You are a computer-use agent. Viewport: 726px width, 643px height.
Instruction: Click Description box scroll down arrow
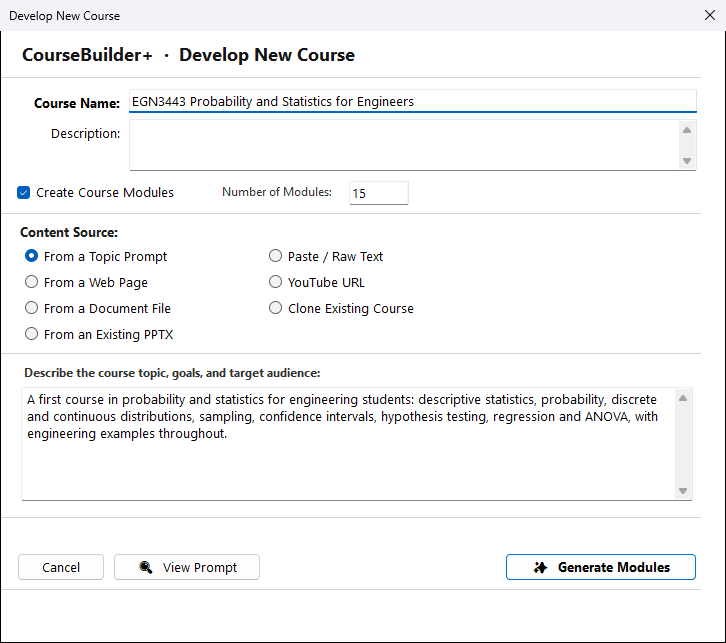(x=687, y=161)
